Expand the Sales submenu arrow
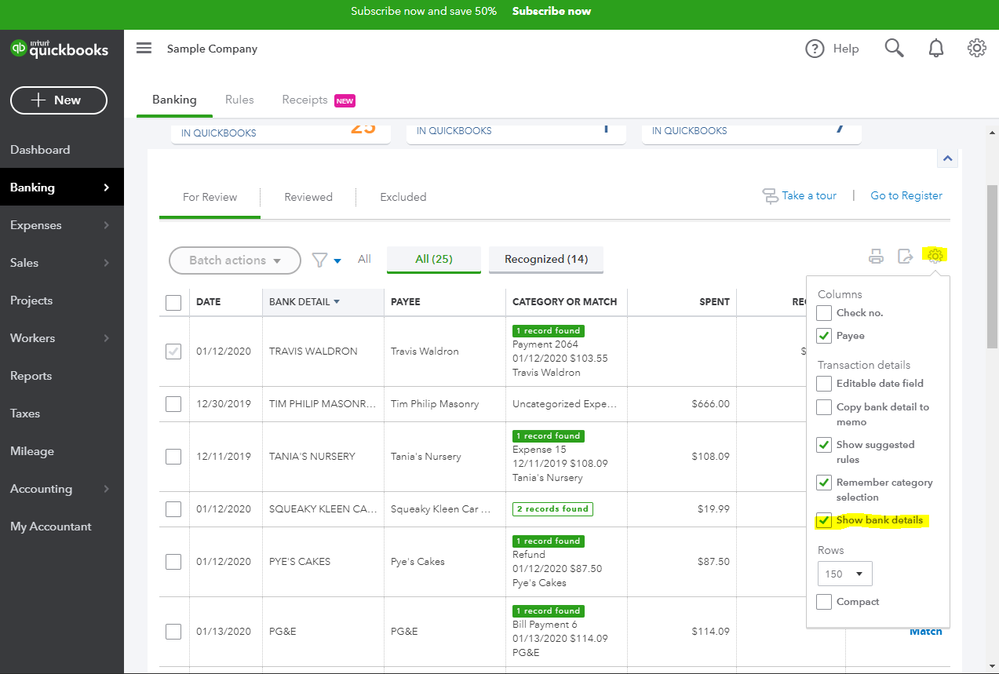999x674 pixels. click(x=106, y=262)
